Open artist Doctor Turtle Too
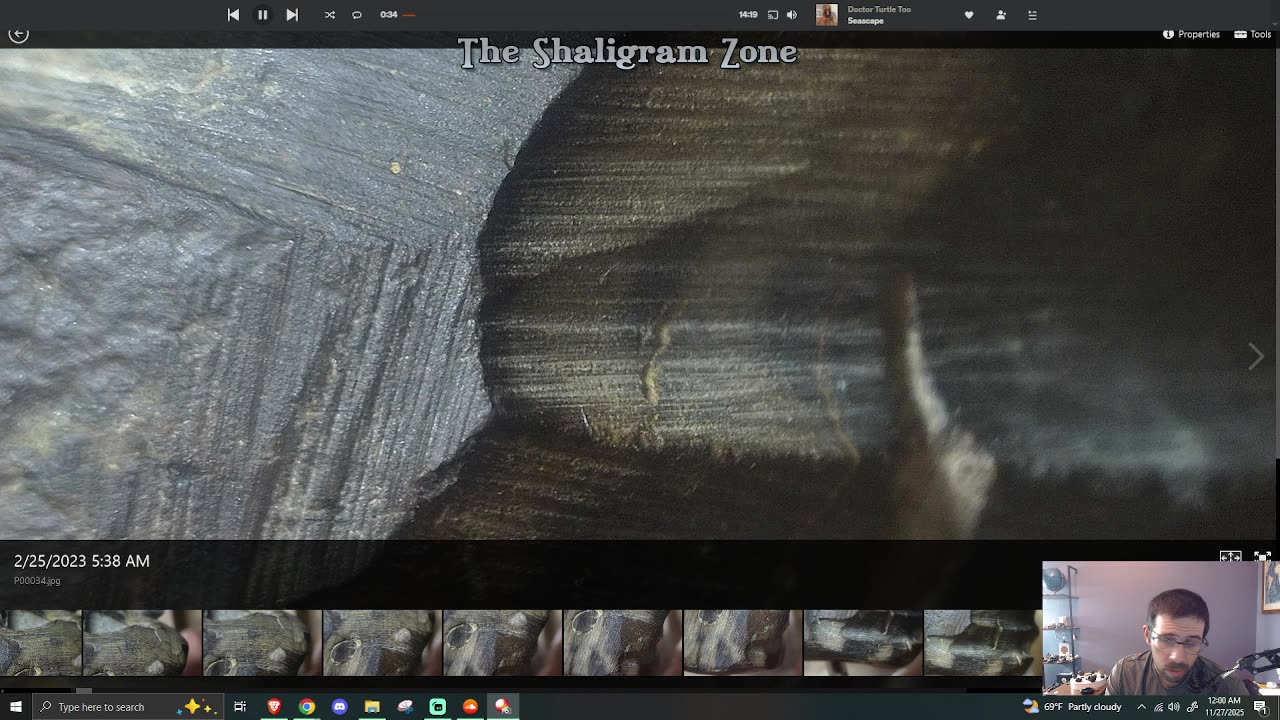The image size is (1280, 720). (879, 9)
